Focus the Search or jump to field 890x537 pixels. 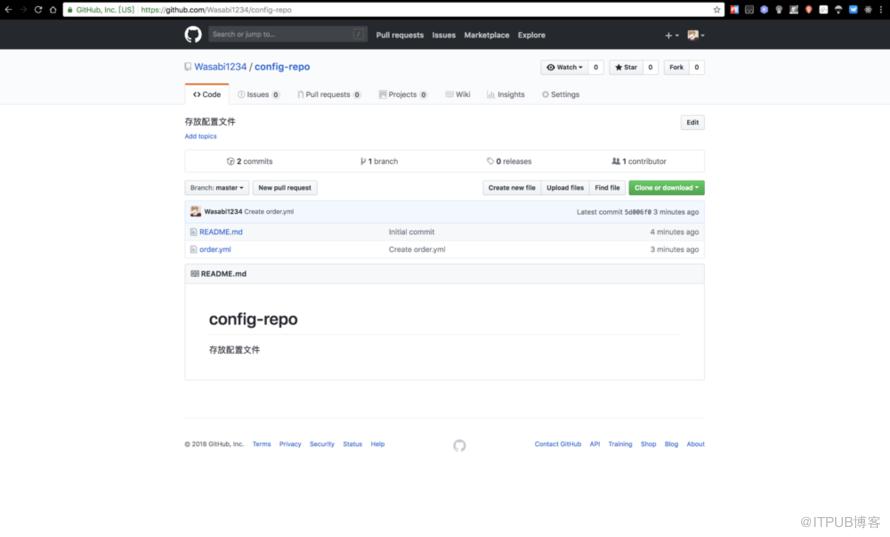click(288, 34)
